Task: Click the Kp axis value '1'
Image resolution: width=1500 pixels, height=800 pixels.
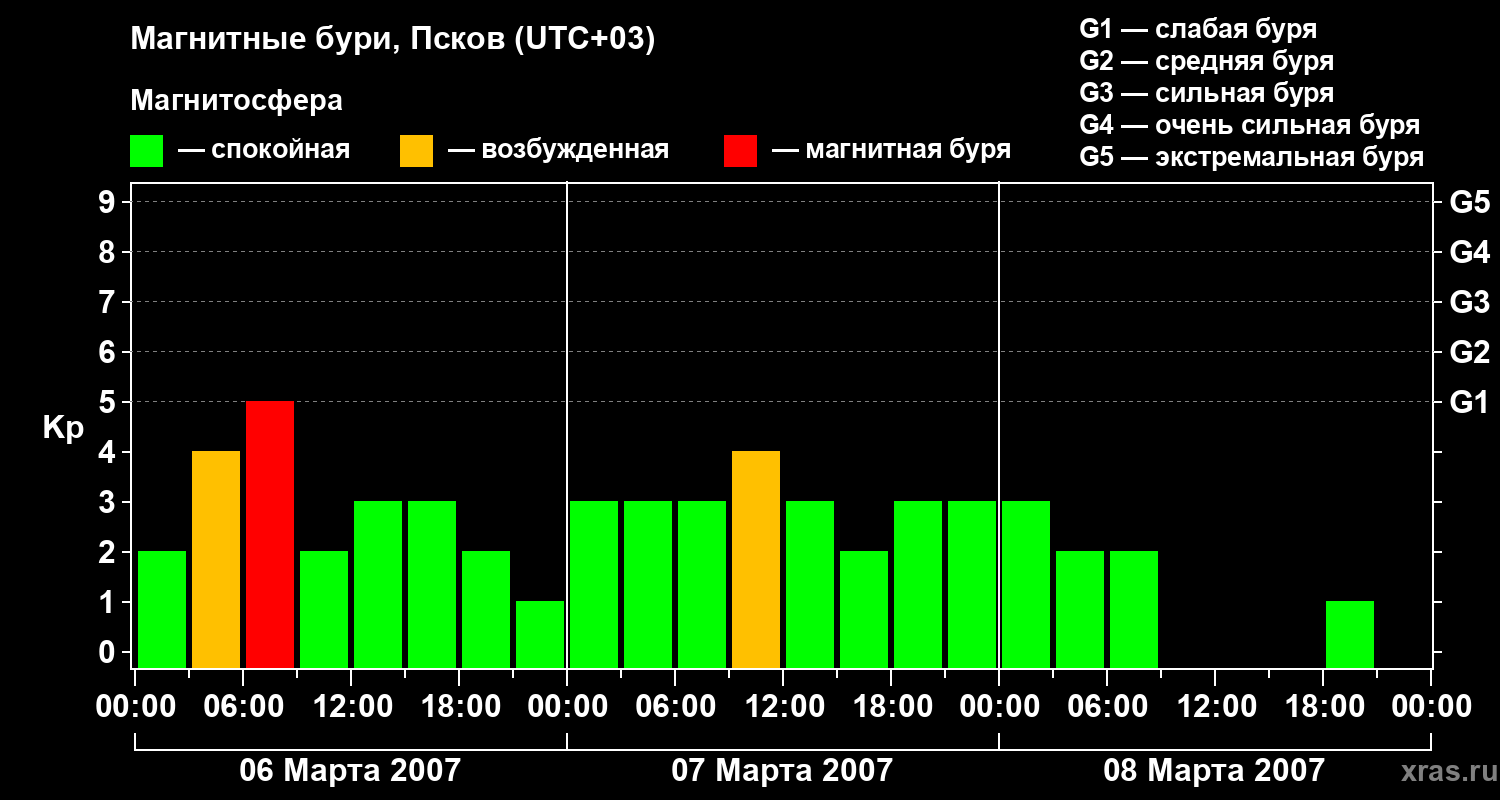Action: 109,602
